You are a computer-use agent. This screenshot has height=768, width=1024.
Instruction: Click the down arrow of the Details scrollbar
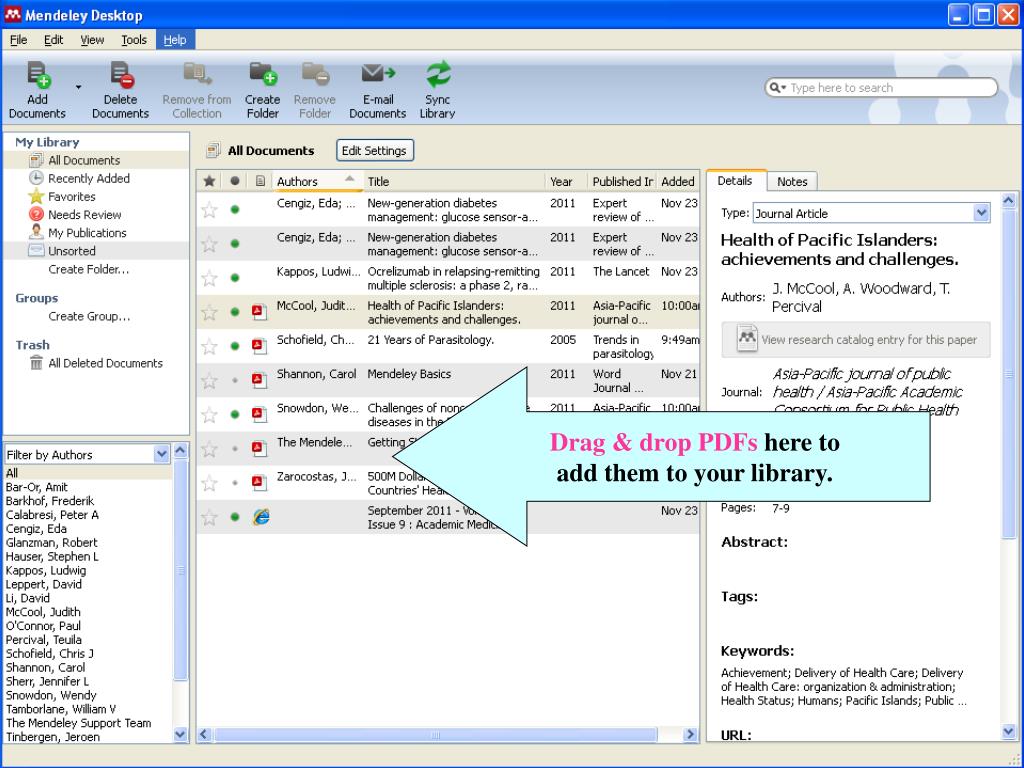pyautogui.click(x=1009, y=733)
